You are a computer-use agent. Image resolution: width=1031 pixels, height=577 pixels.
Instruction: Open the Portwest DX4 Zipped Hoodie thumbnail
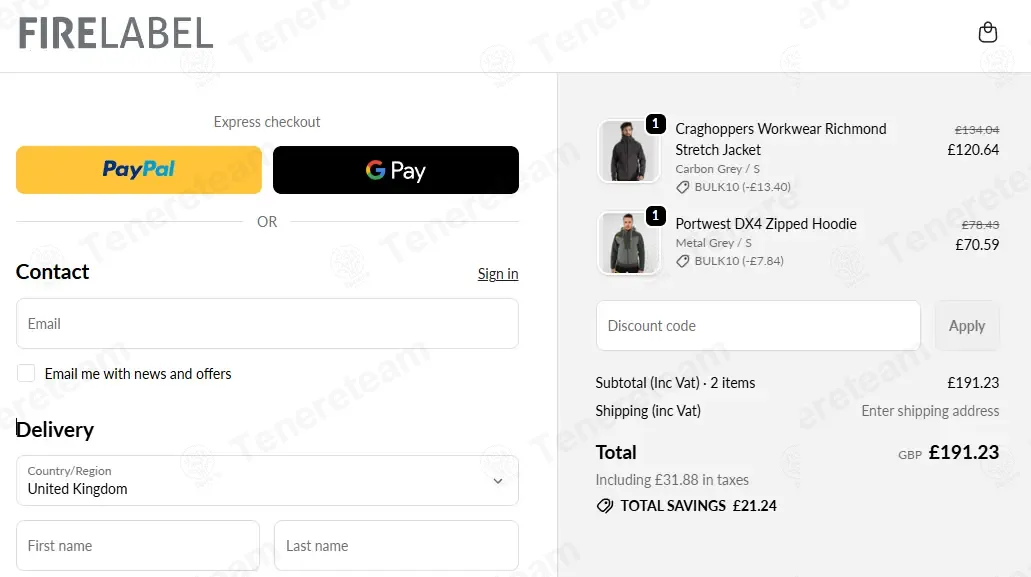click(627, 243)
